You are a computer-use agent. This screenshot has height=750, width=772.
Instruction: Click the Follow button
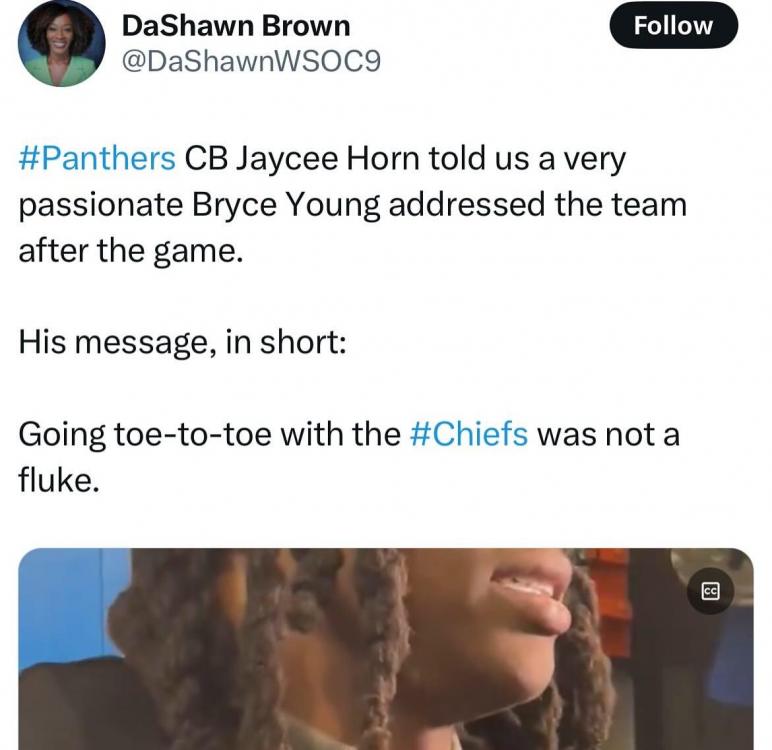pyautogui.click(x=674, y=26)
